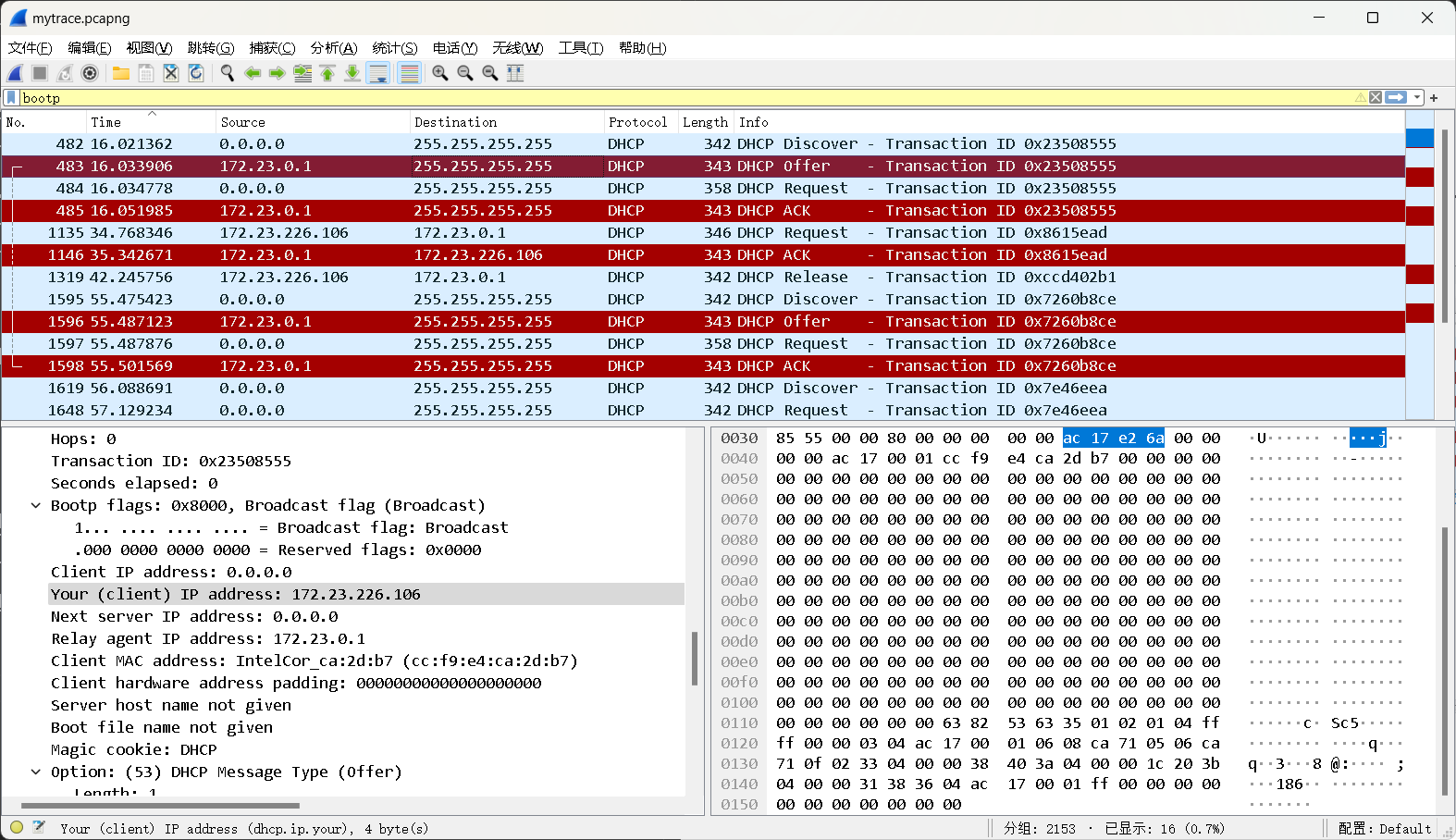Screen dimensions: 1456x840
Task: Click the expert information circle in status bar
Action: (x=17, y=828)
